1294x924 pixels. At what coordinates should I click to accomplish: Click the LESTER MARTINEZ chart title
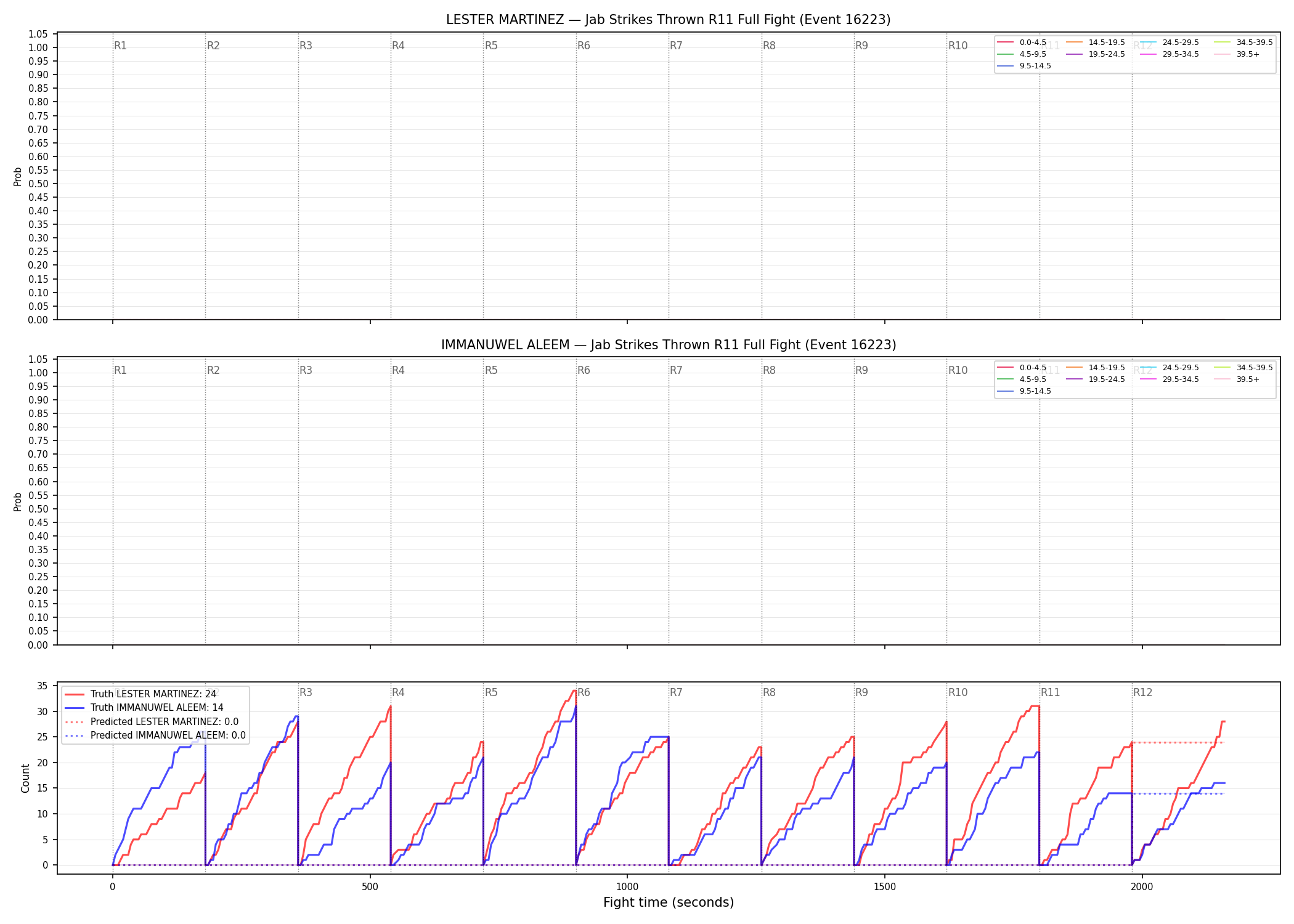[669, 20]
